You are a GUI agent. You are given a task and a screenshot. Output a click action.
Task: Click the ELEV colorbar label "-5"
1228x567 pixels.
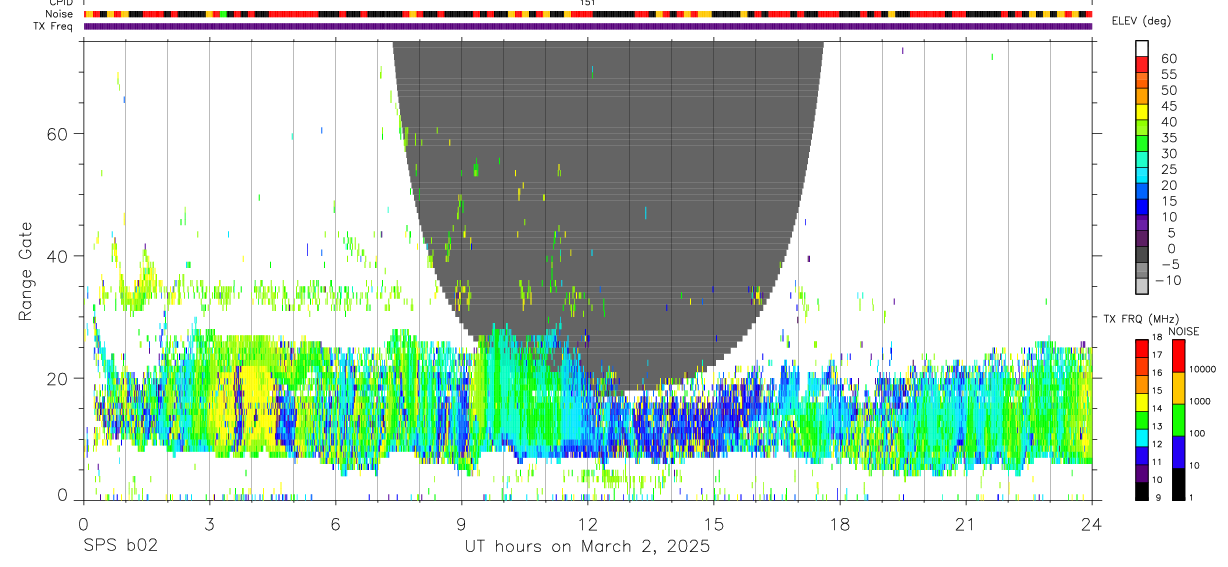pos(1168,264)
